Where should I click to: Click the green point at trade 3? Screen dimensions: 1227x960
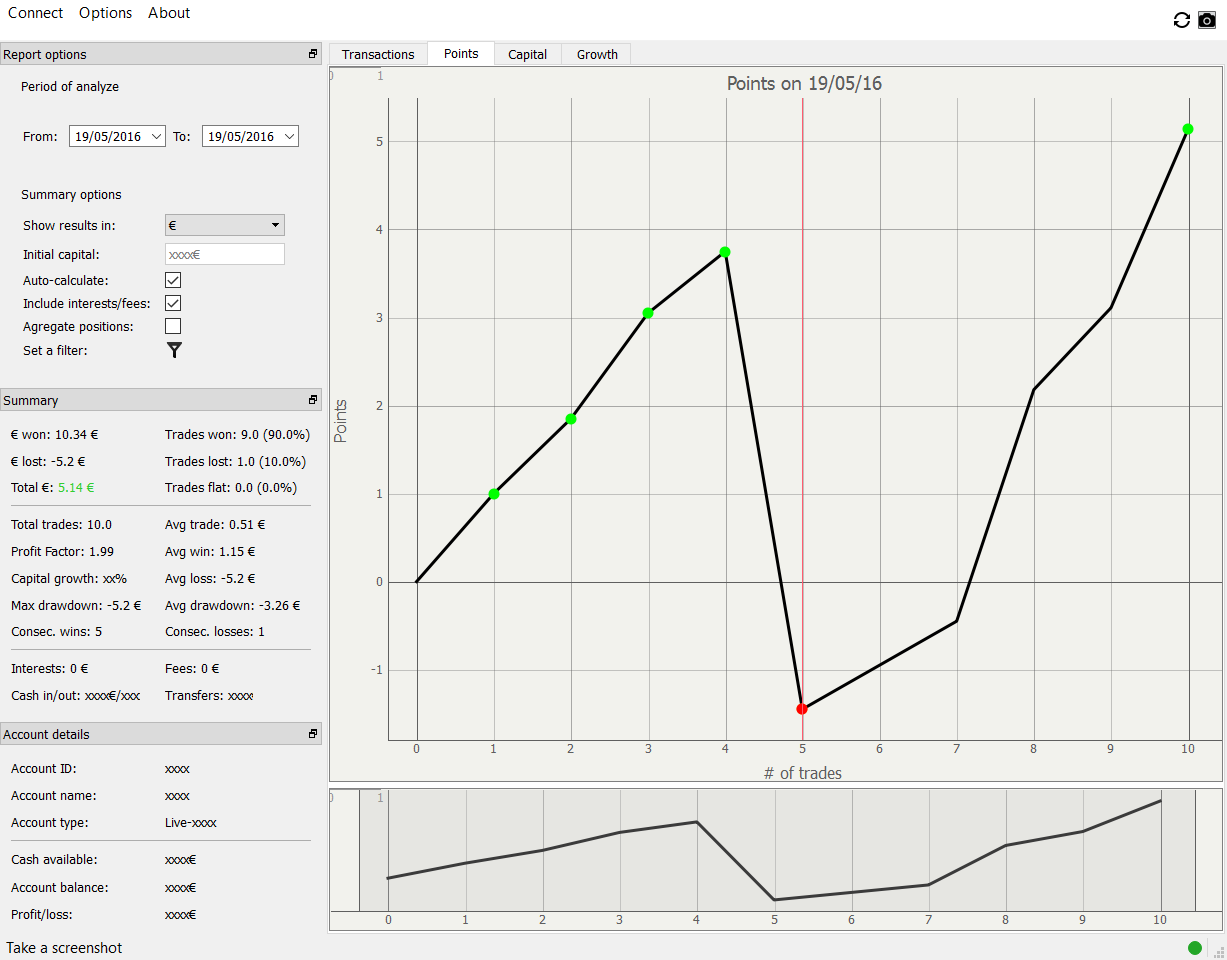[x=648, y=313]
